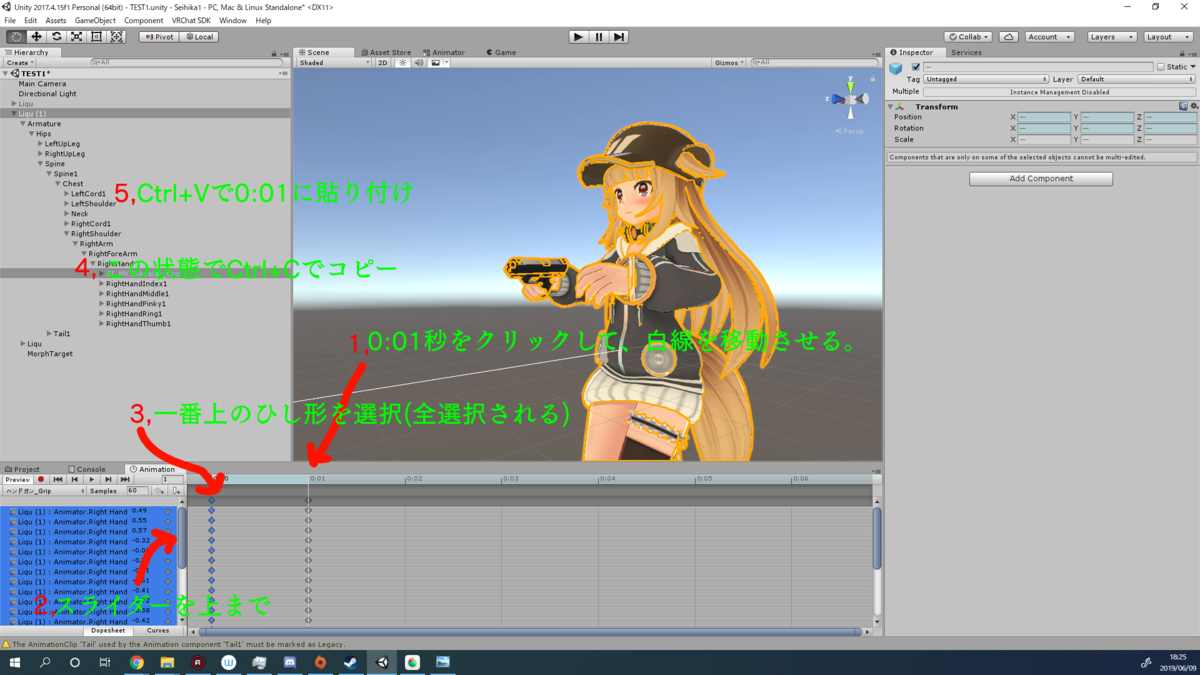Open Transform help book icon
Image resolution: width=1200 pixels, height=675 pixels.
1183,106
